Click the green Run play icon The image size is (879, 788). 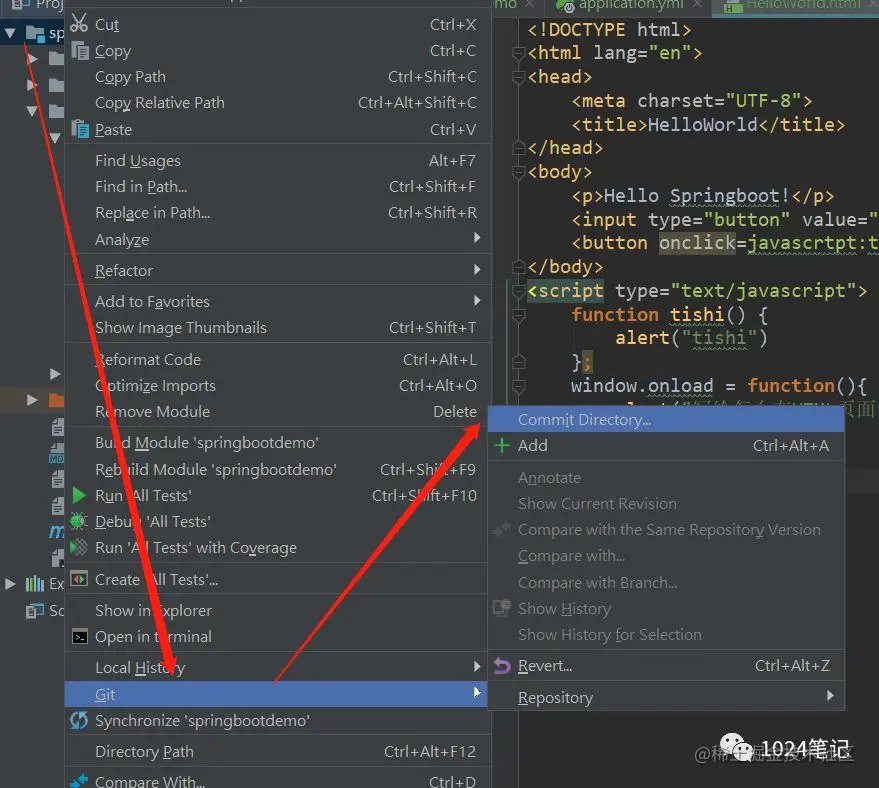(79, 495)
